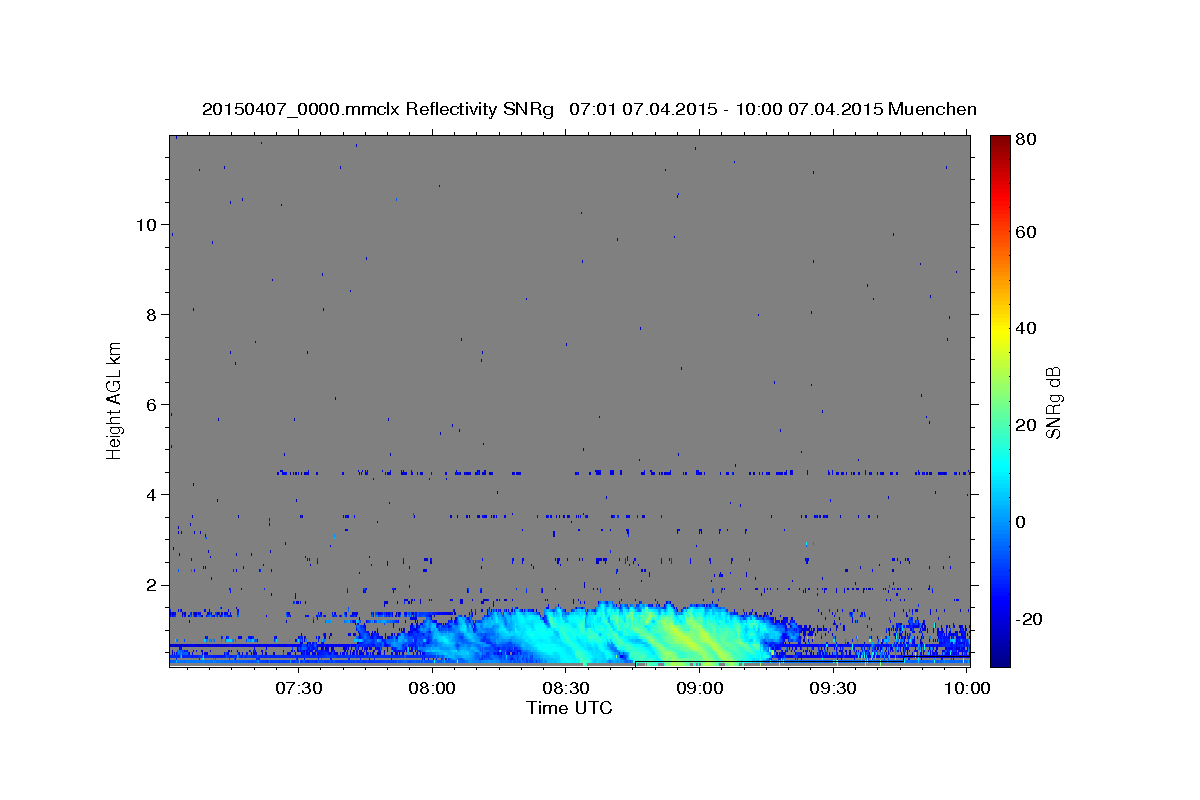Screen dimensions: 1200x800
Task: Click the 08:30 time tick label
Action: (x=566, y=688)
